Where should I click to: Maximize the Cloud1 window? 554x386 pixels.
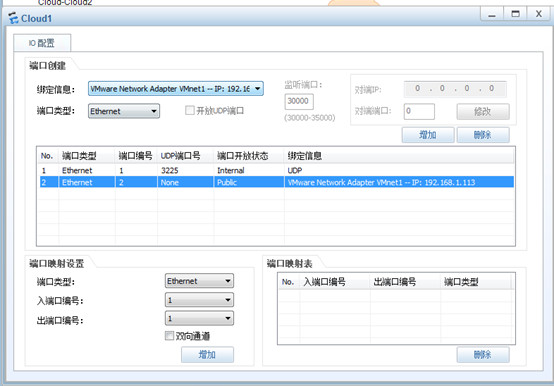(x=515, y=14)
